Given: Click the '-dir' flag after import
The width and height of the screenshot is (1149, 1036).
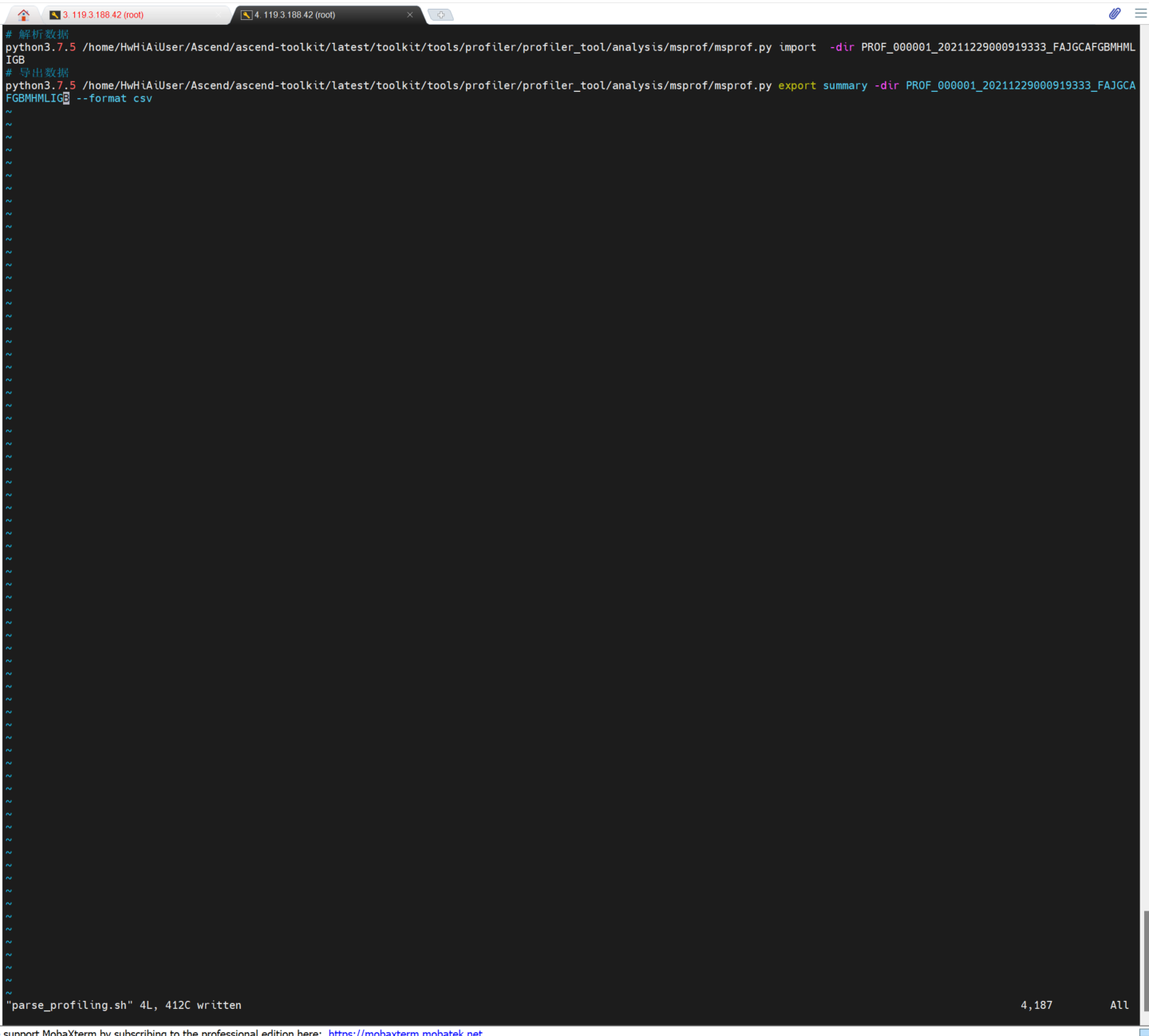Looking at the screenshot, I should (x=842, y=47).
